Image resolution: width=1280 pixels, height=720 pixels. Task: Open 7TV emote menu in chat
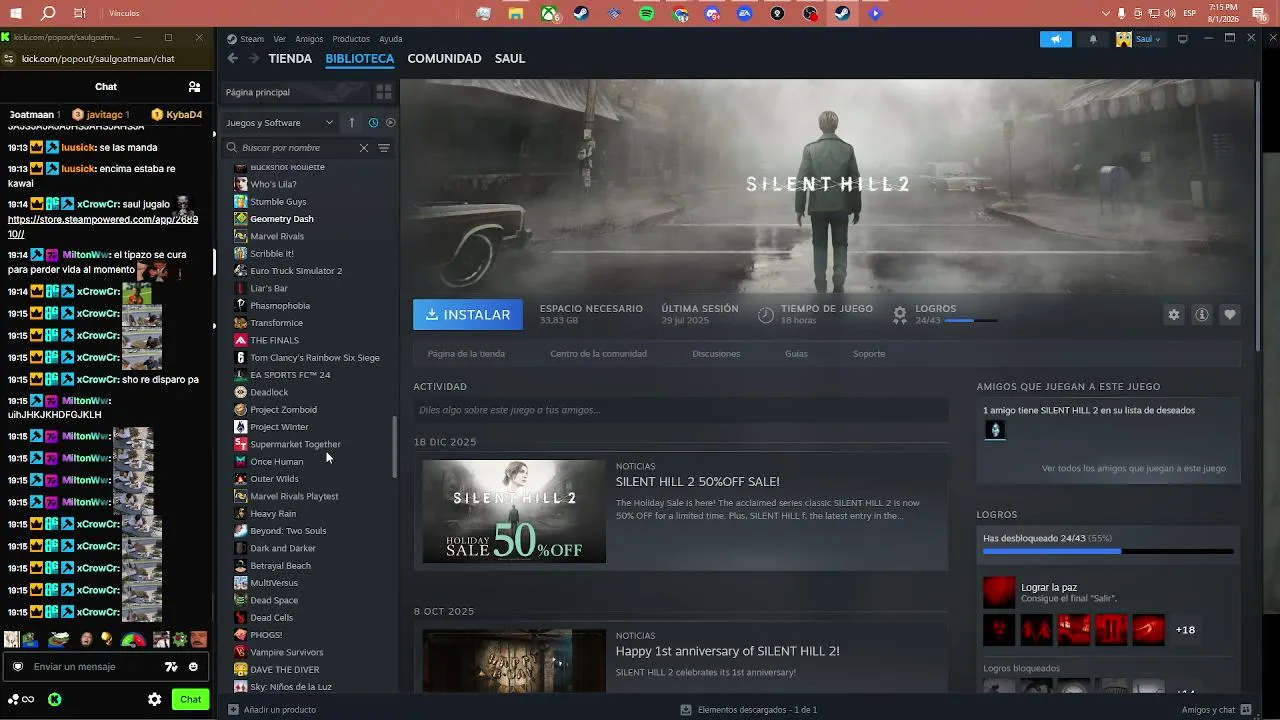171,667
